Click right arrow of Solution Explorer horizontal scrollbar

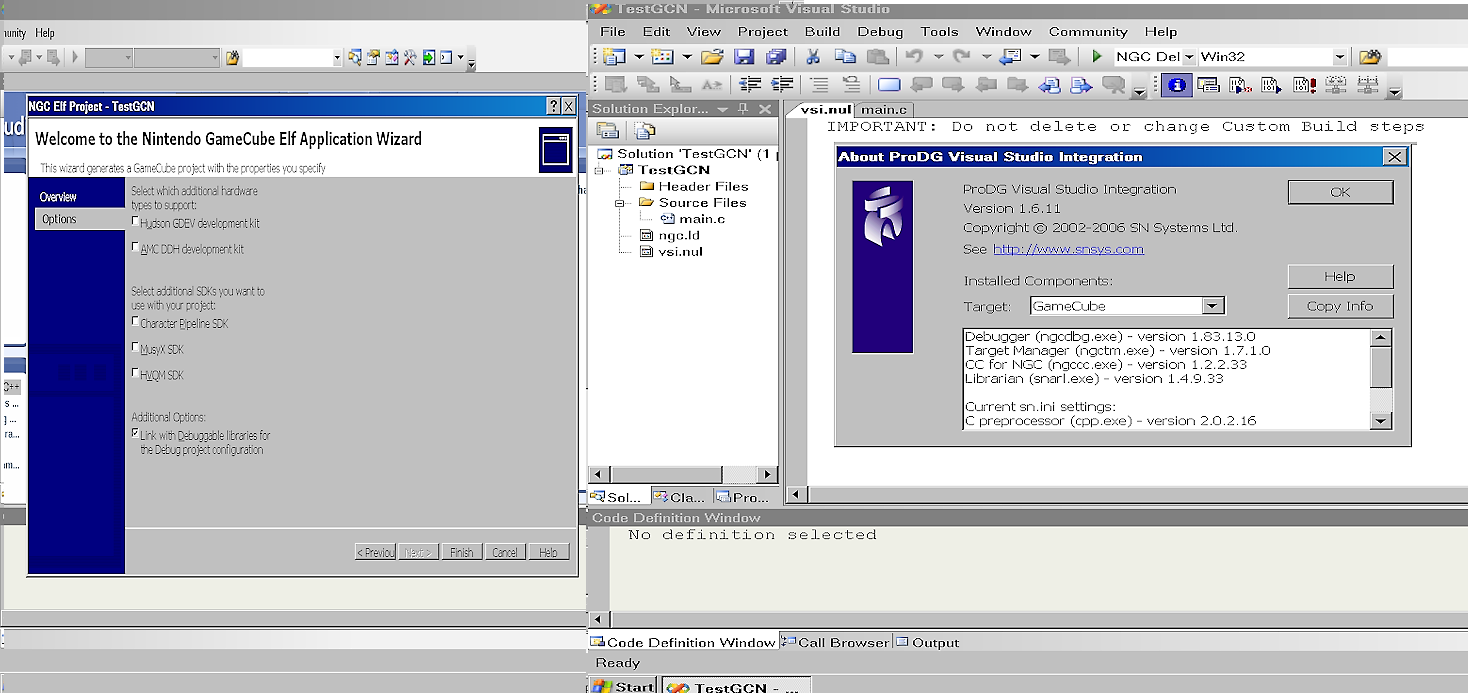click(x=767, y=474)
